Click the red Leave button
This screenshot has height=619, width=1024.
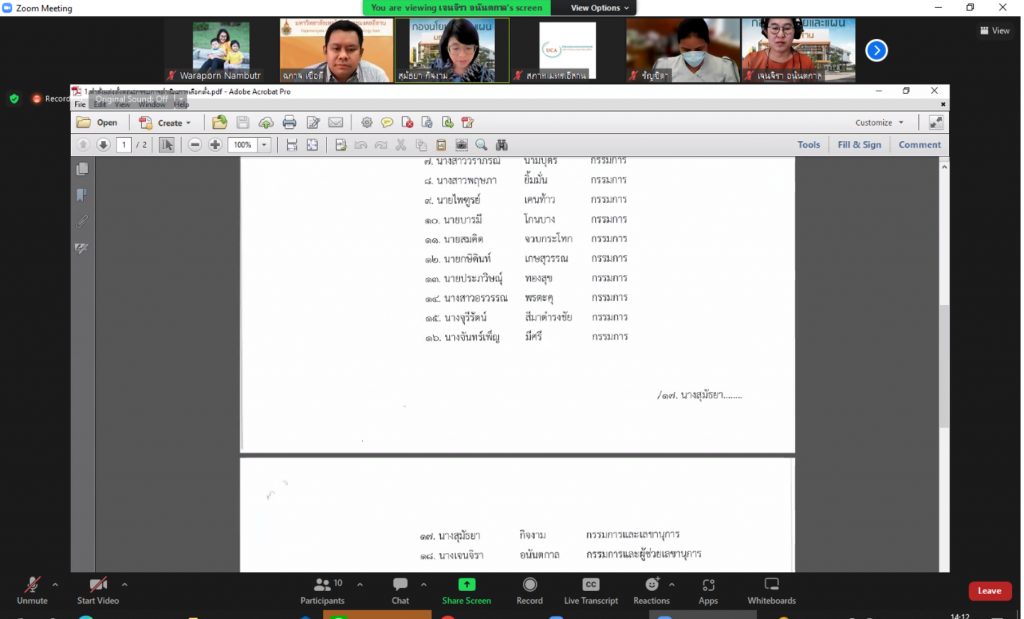click(x=989, y=591)
